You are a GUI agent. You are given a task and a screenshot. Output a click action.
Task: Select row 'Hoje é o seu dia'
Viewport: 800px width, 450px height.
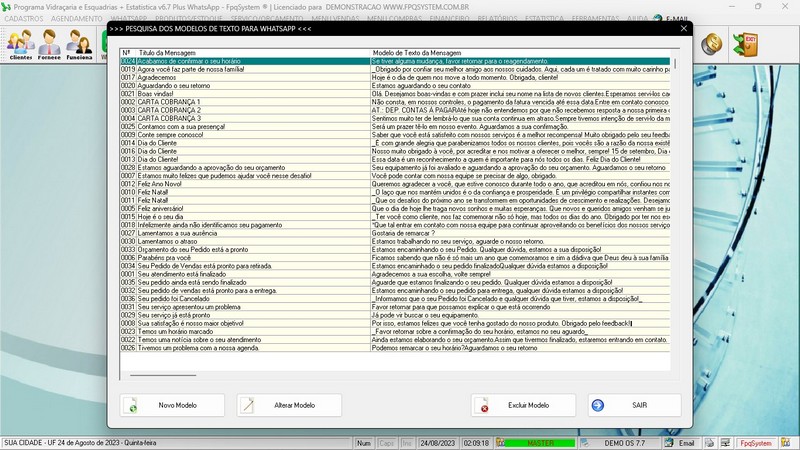tap(395, 217)
